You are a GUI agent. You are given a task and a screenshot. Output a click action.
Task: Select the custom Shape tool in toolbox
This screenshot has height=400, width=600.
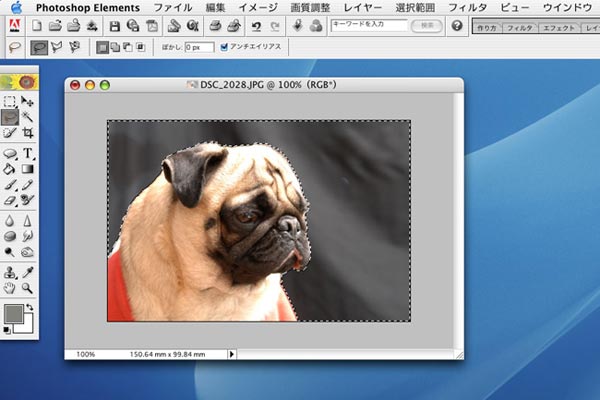tap(10, 153)
